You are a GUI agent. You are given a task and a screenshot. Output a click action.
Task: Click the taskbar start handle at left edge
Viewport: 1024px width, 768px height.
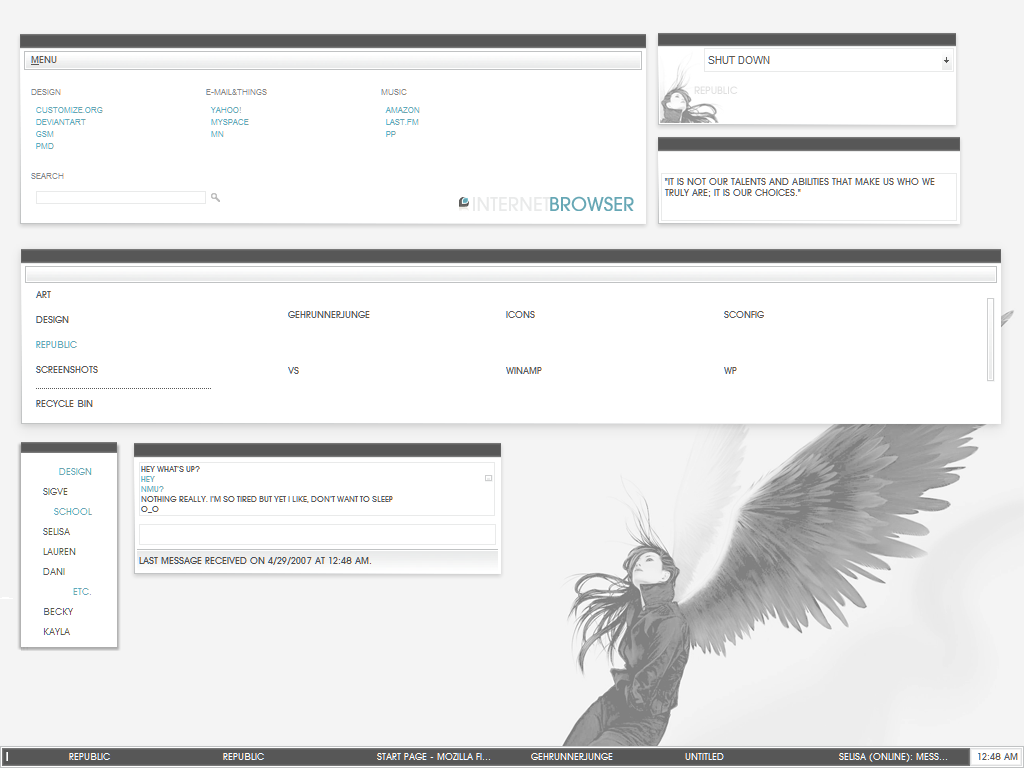point(7,757)
